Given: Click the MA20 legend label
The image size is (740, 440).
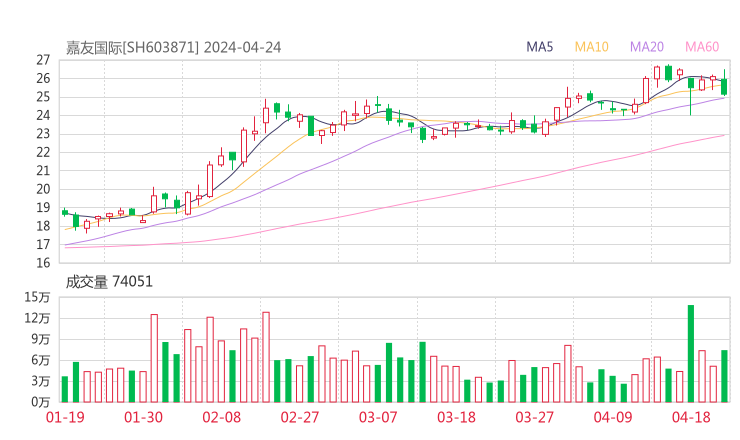Looking at the screenshot, I should pos(647,47).
